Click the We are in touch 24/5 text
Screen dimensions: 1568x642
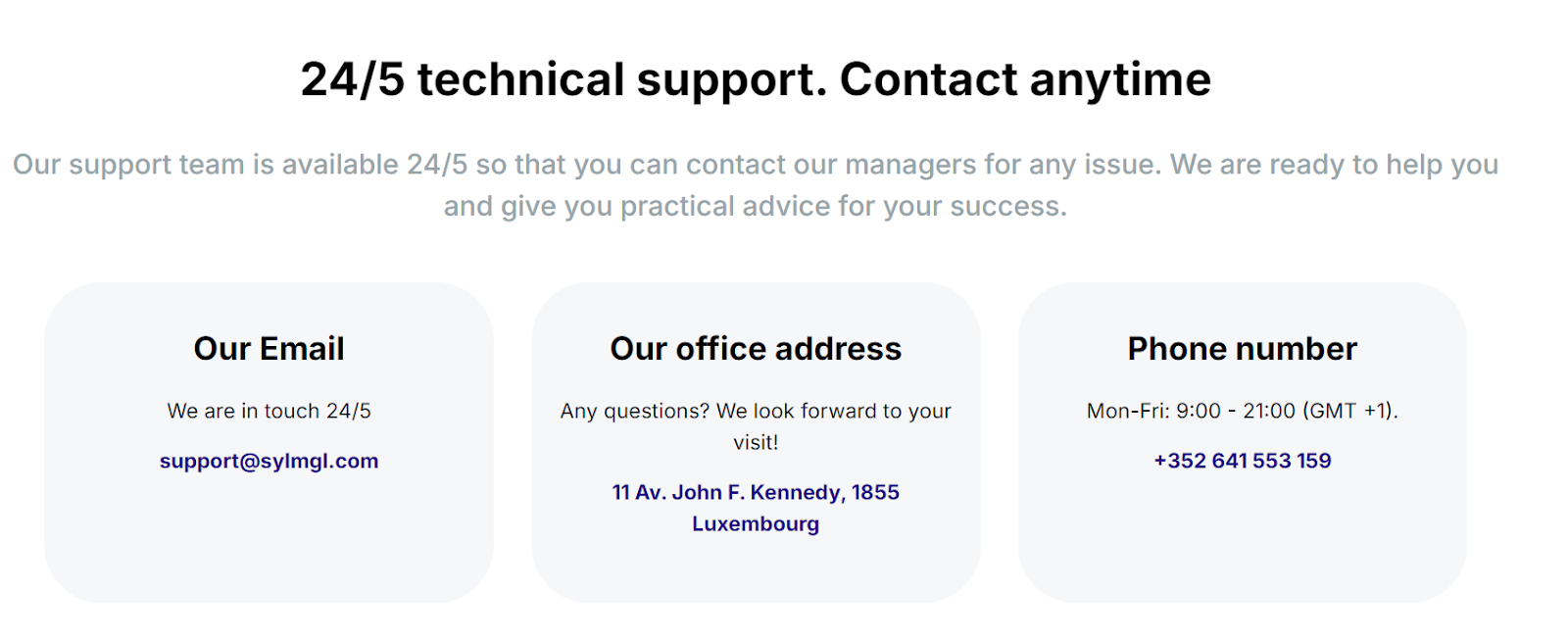click(x=269, y=411)
